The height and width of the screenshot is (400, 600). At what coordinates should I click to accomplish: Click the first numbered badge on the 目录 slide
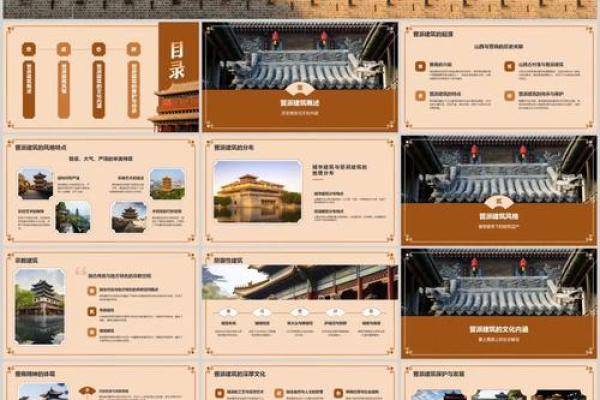point(29,49)
